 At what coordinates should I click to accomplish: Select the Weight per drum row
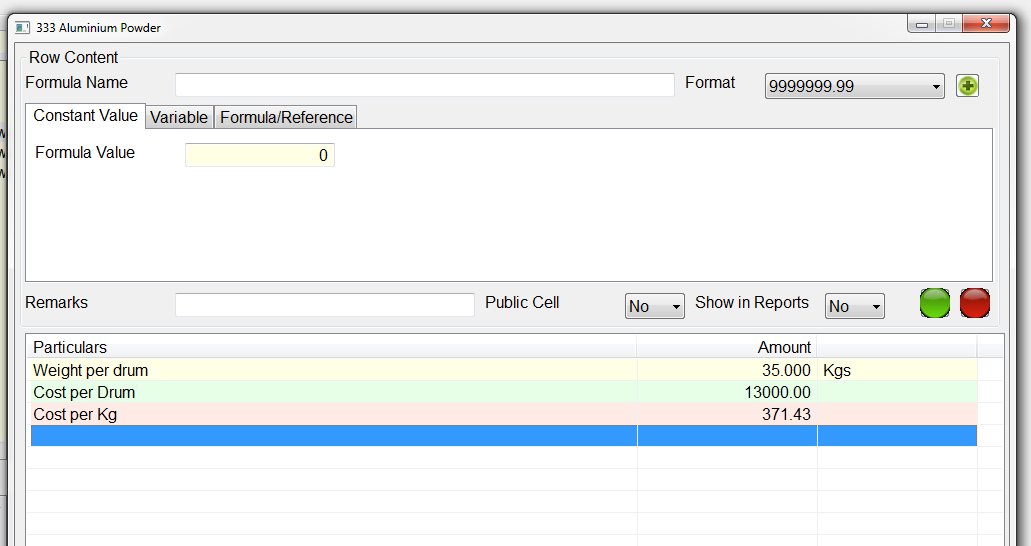333,370
